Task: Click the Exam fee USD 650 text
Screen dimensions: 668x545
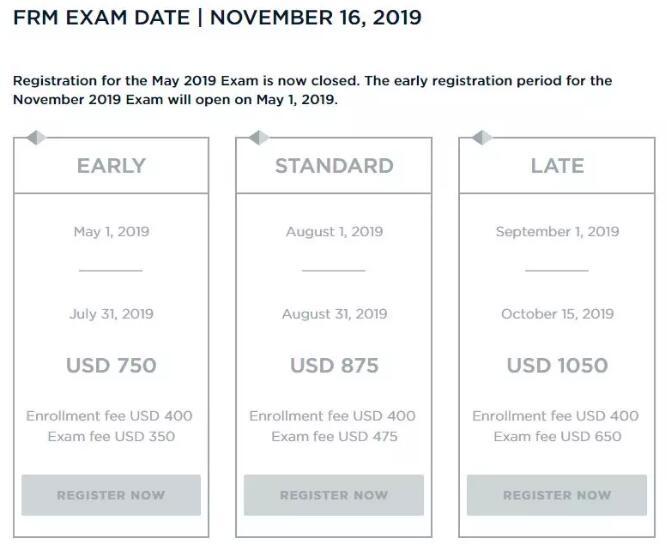Action: 557,436
